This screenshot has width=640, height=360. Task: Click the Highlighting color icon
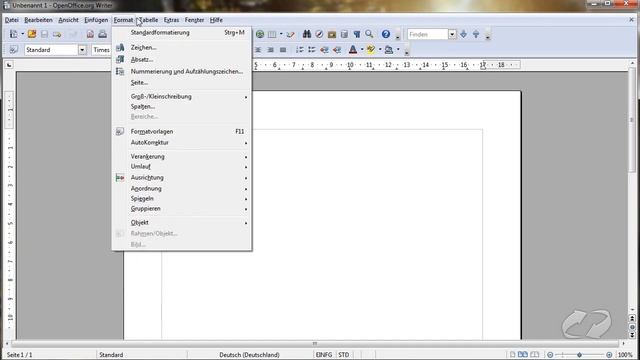coord(371,50)
